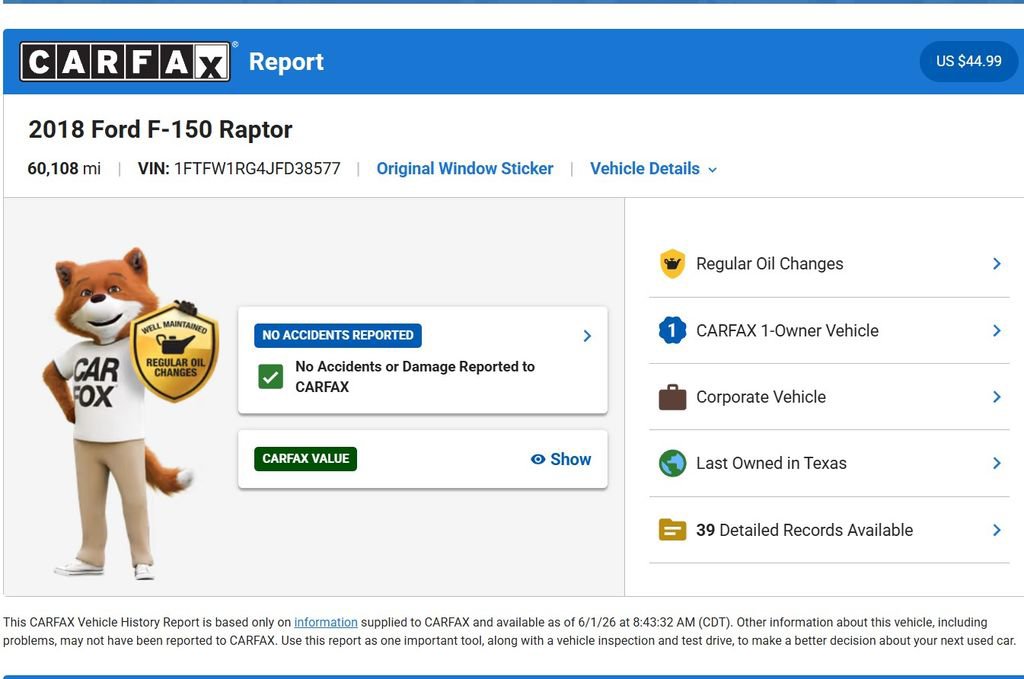Select the Corporate Vehicle text

coord(761,397)
